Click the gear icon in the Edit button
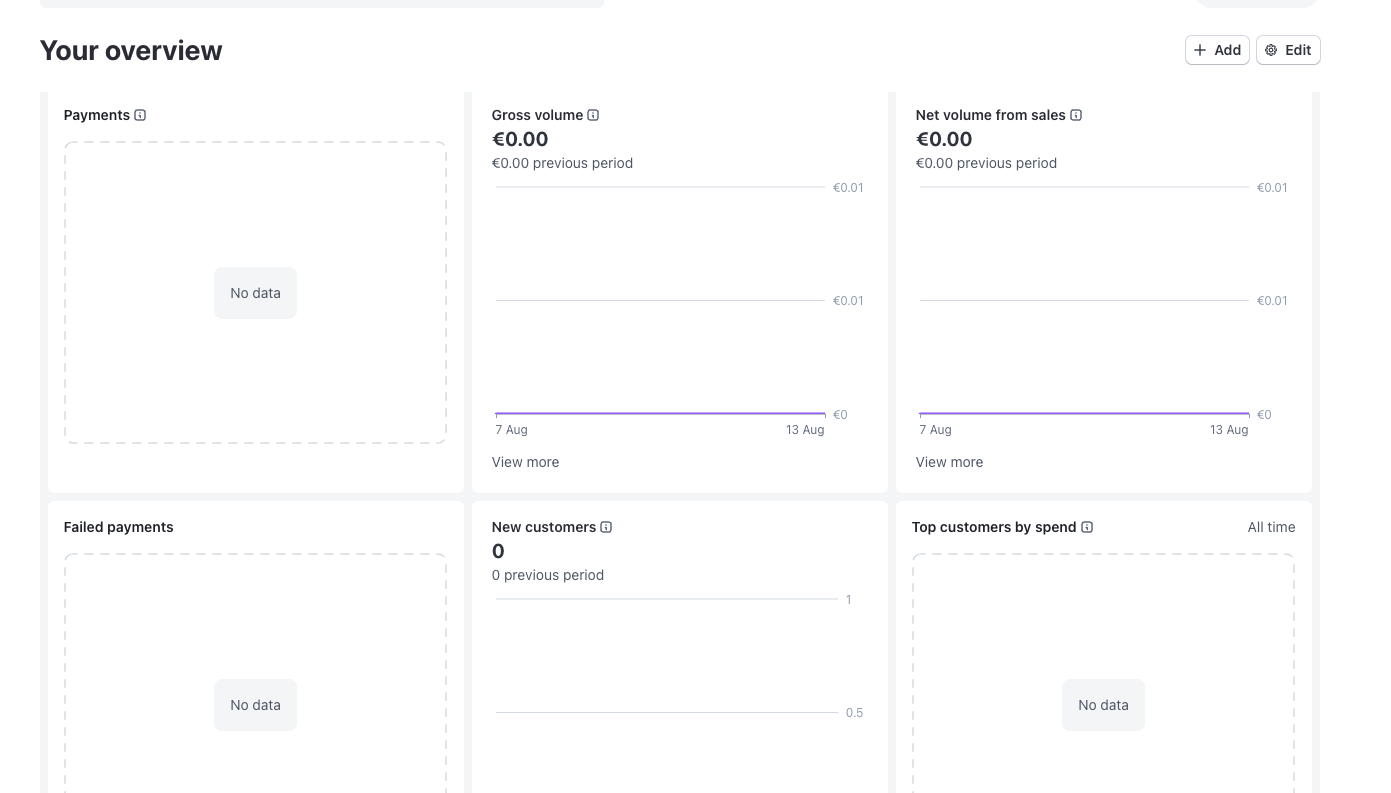This screenshot has width=1391, height=793. point(1272,49)
